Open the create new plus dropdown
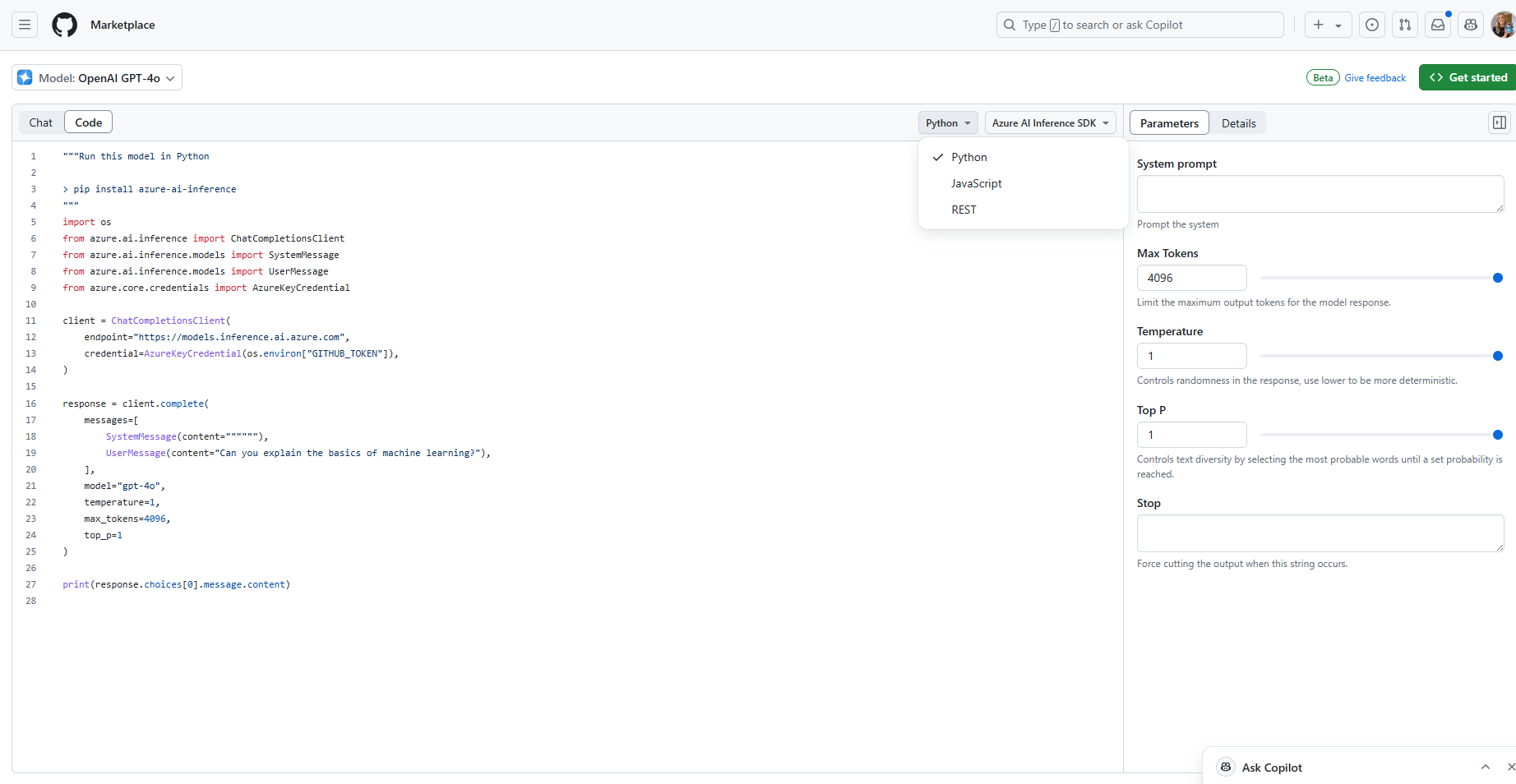Viewport: 1516px width, 784px height. pyautogui.click(x=1327, y=25)
